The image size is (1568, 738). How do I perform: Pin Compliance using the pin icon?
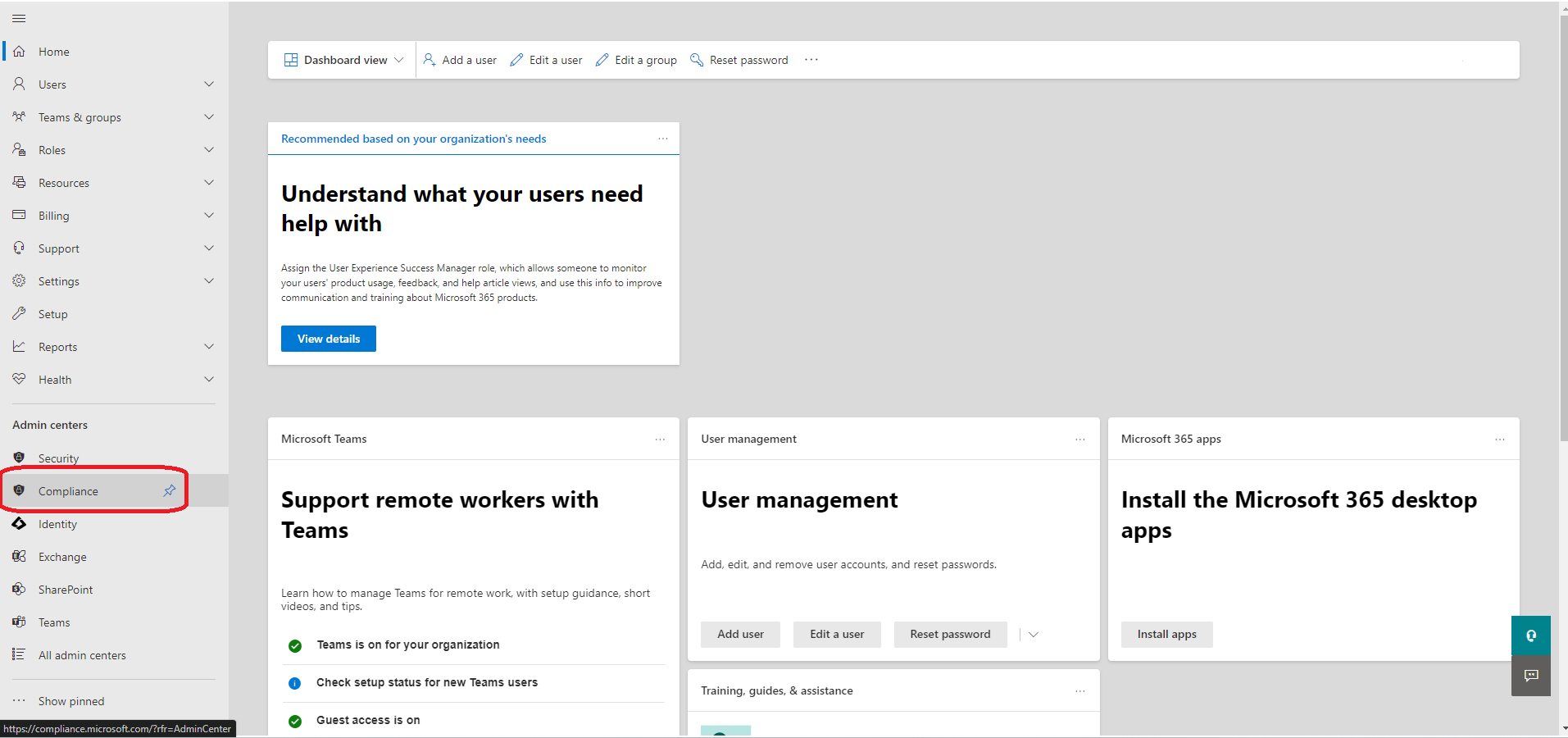pyautogui.click(x=170, y=490)
